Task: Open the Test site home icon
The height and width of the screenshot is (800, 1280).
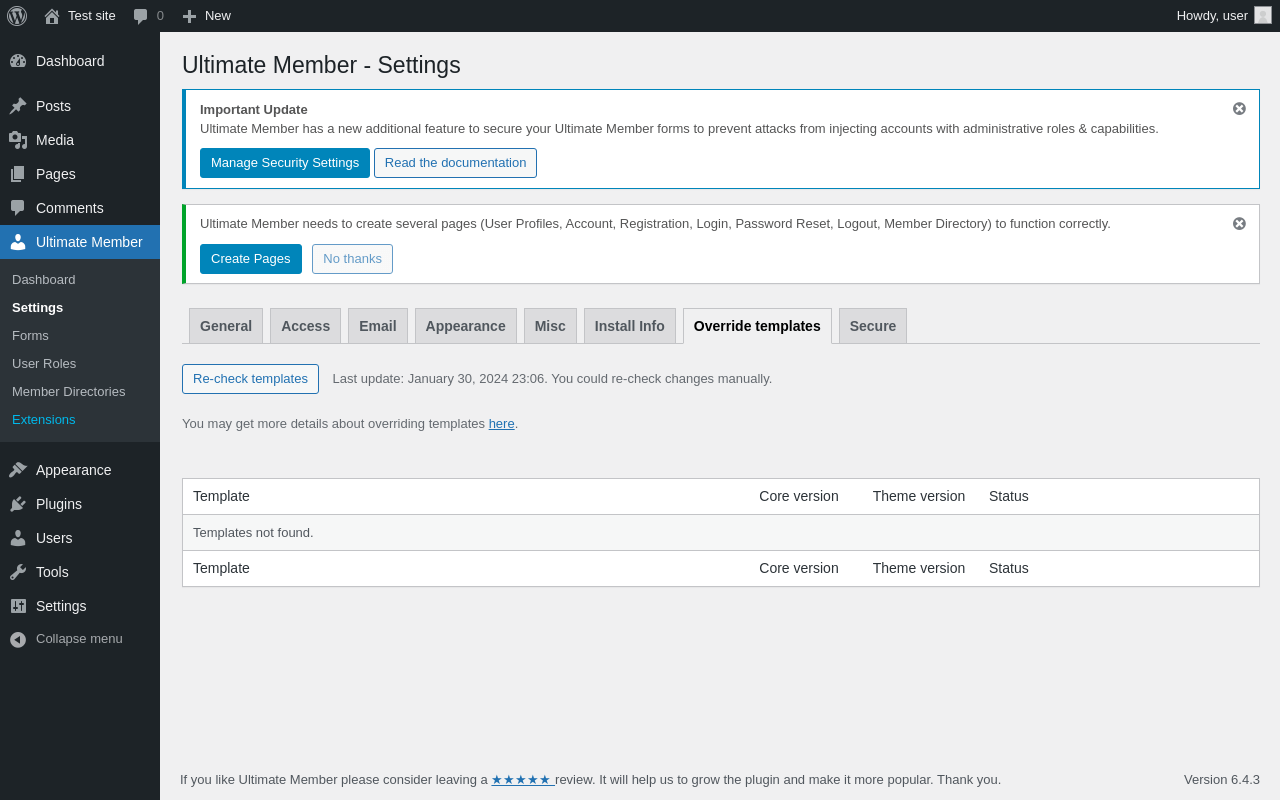Action: 52,16
